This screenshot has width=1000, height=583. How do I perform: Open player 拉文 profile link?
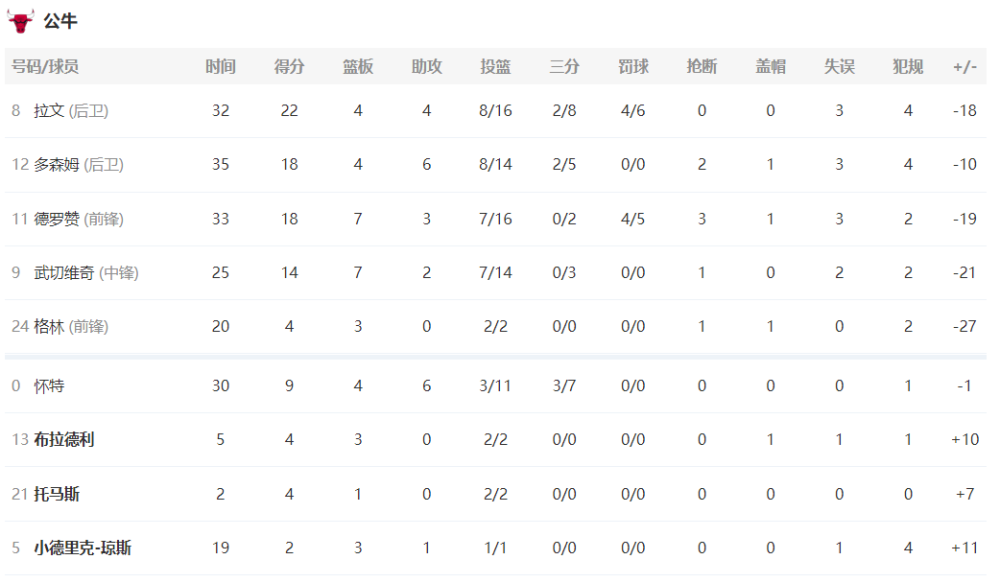(49, 111)
